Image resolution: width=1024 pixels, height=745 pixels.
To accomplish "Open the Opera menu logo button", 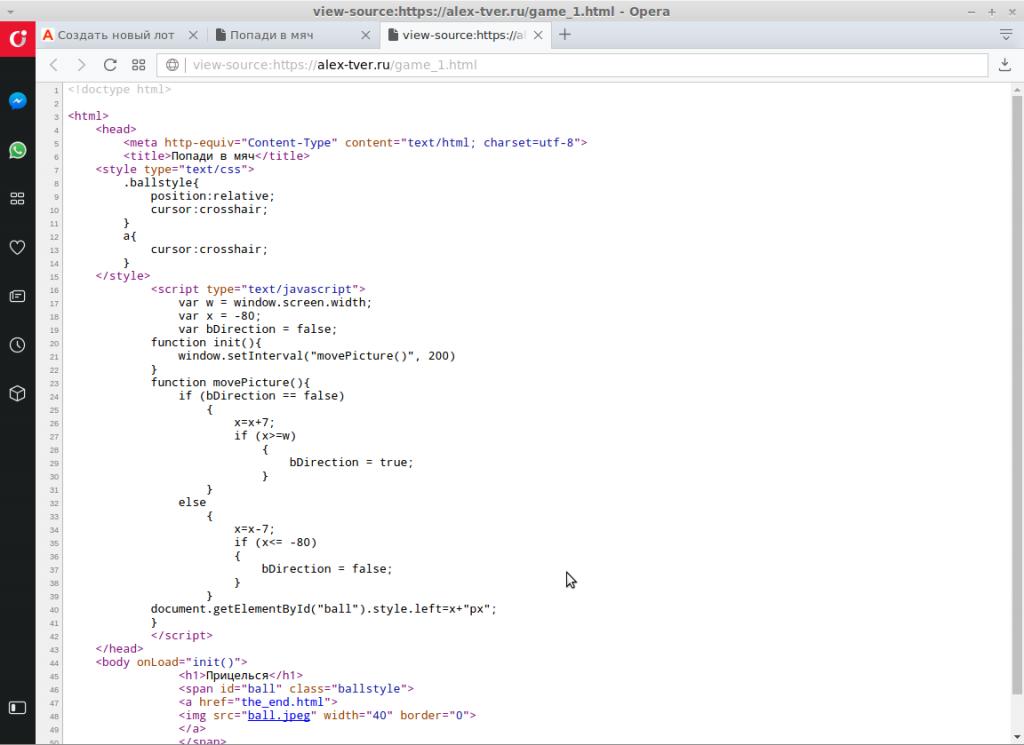I will click(x=18, y=39).
